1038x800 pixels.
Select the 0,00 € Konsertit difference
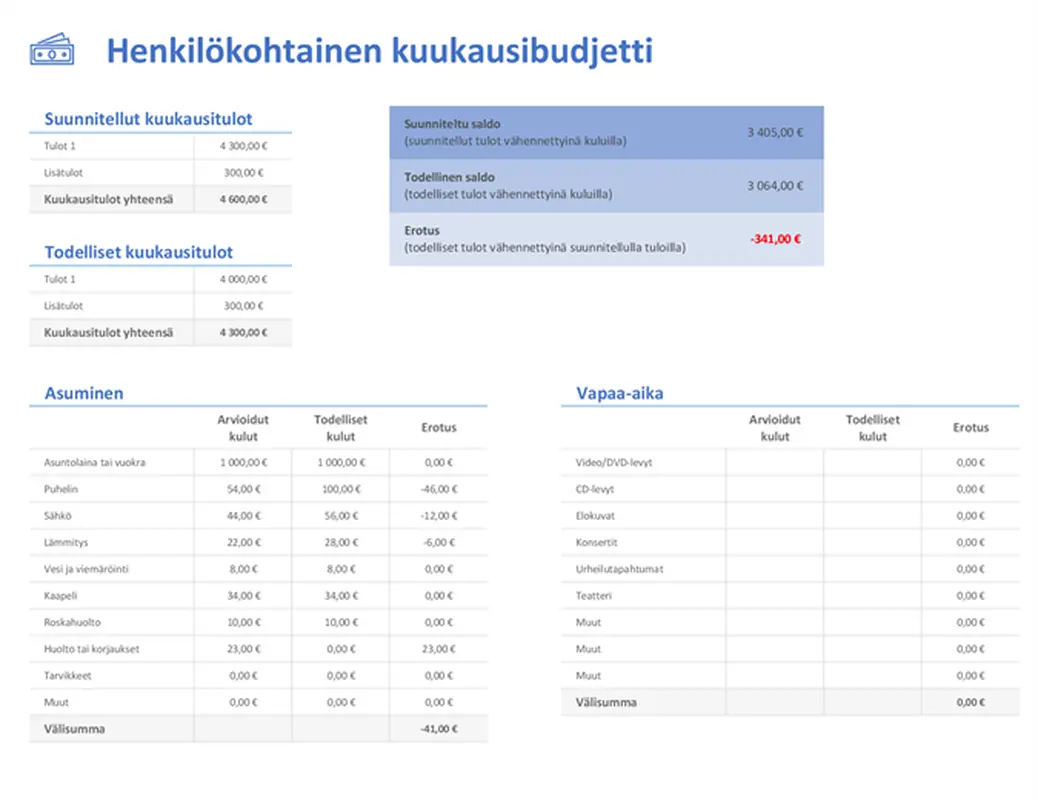click(x=970, y=542)
